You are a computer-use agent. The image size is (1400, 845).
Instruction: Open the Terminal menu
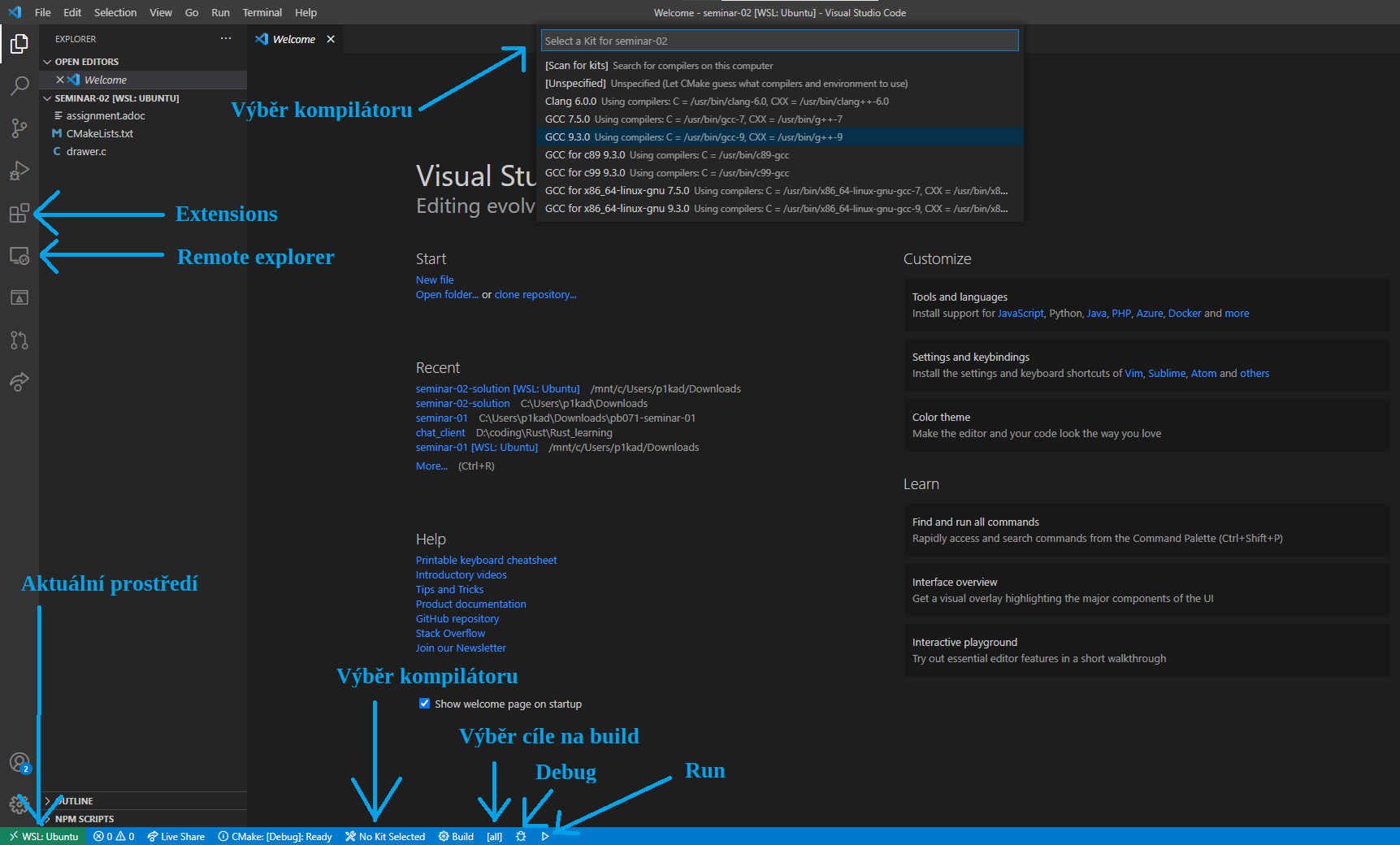[x=262, y=12]
